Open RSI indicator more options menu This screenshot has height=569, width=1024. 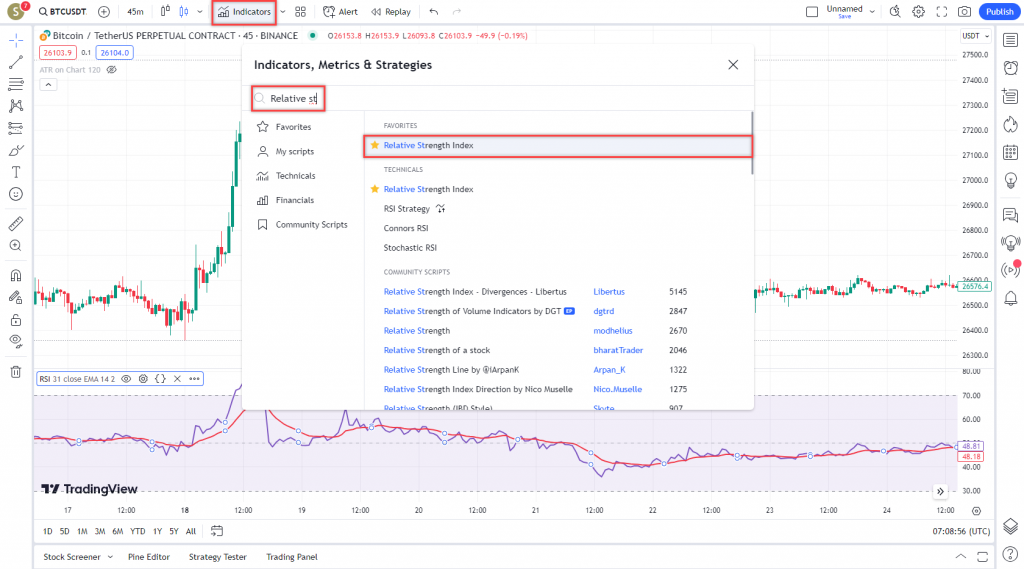point(194,379)
